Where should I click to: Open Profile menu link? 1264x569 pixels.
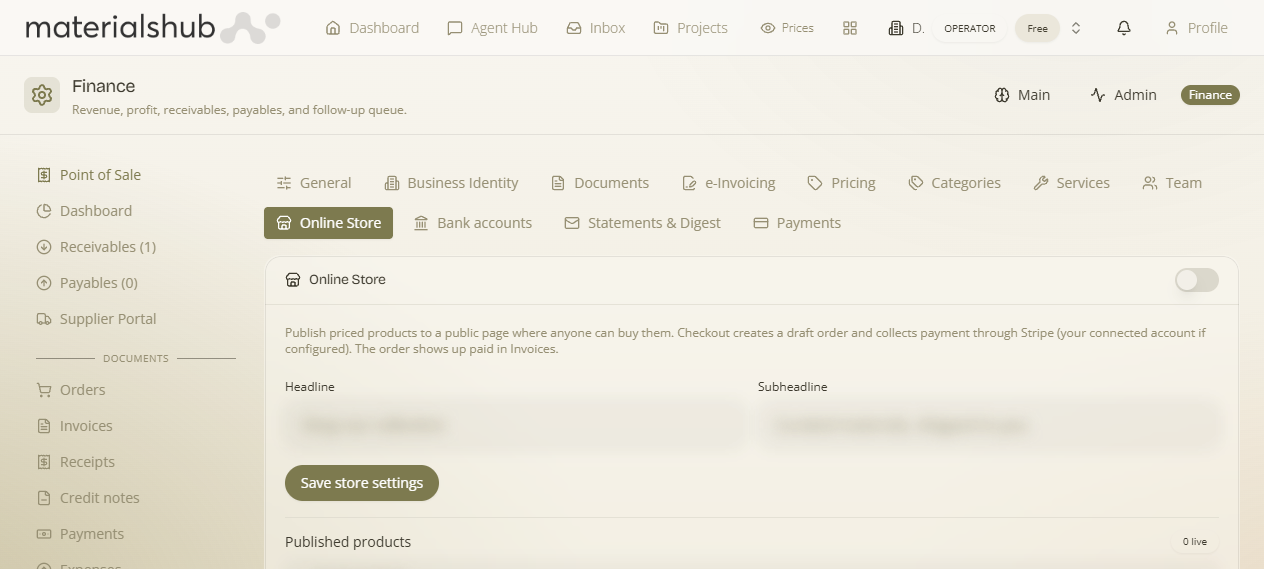click(x=1196, y=28)
